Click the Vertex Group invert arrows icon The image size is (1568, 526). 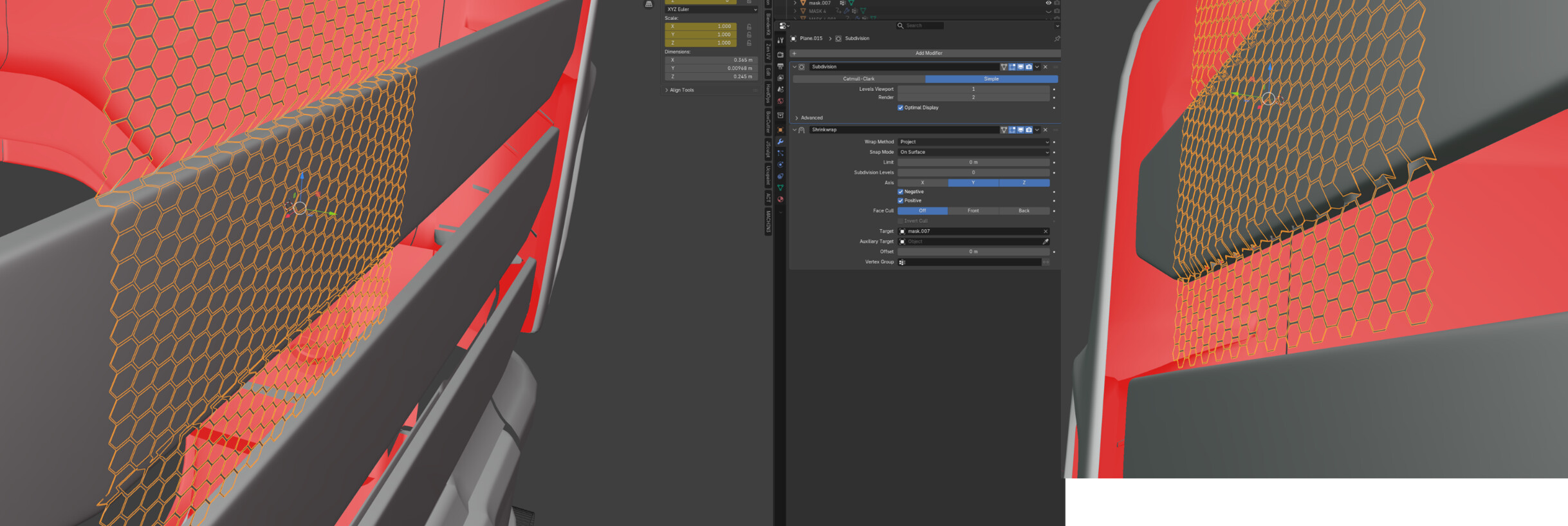click(1046, 262)
